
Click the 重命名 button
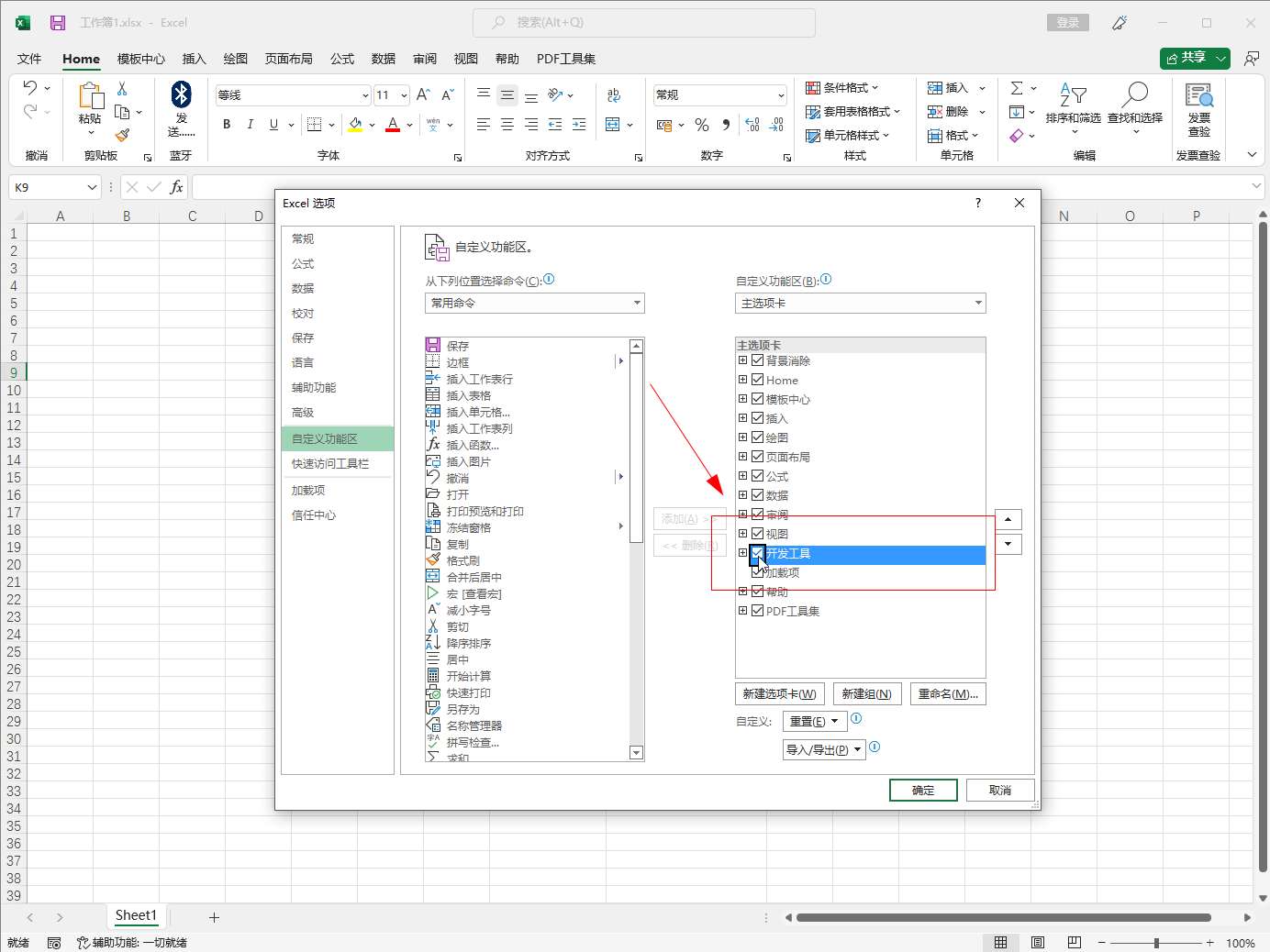(x=948, y=694)
